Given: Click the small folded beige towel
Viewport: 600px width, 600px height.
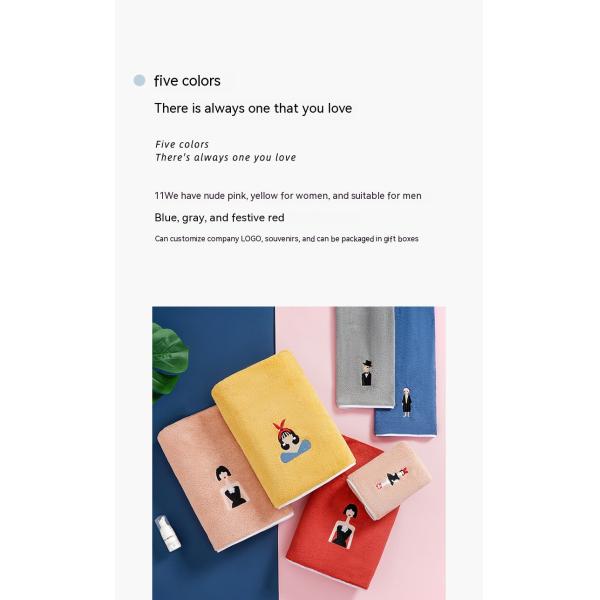Looking at the screenshot, I should point(389,481).
